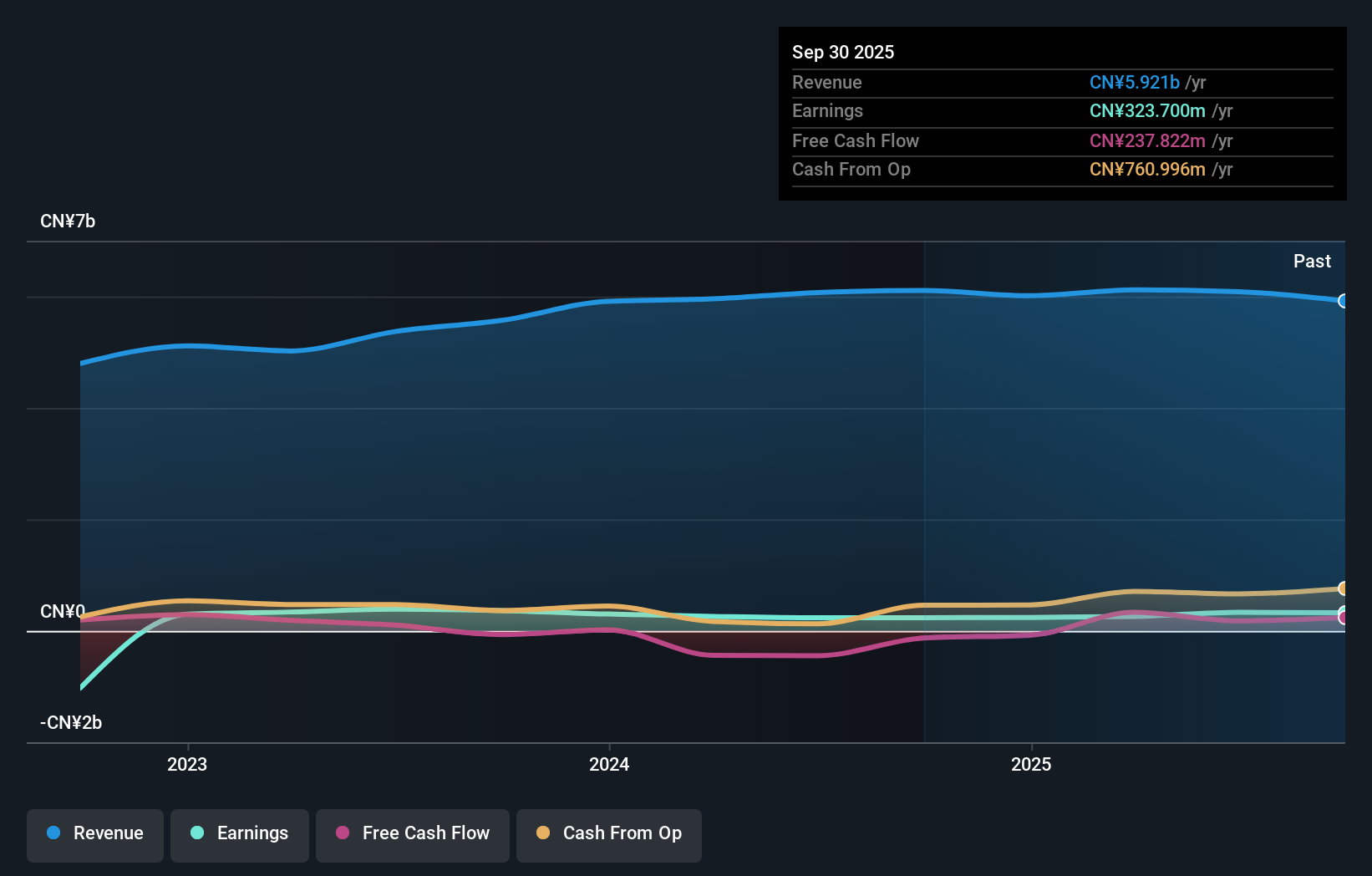Viewport: 1372px width, 876px height.
Task: Toggle off the Free Cash Flow series
Action: click(412, 835)
